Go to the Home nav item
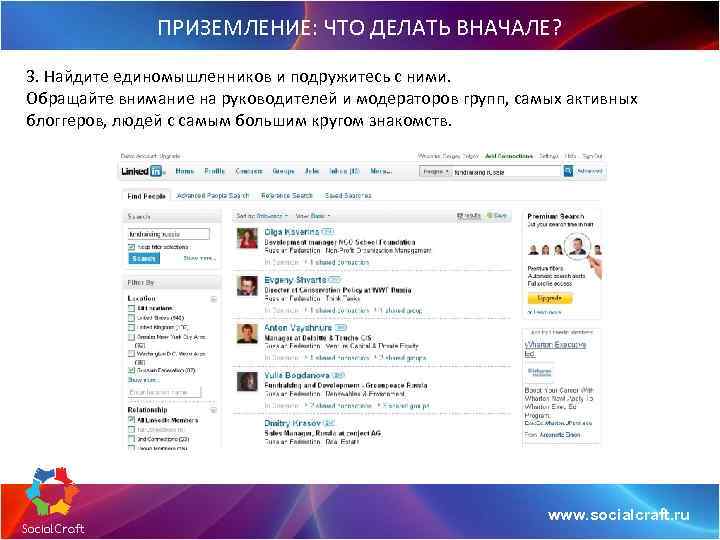 pyautogui.click(x=185, y=171)
